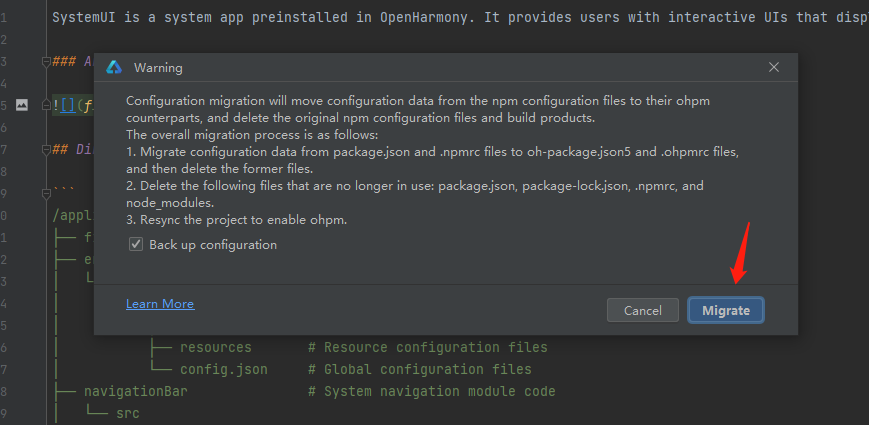Screen dimensions: 869x425
Task: Toggle the Back up configuration checkbox
Action: point(136,244)
